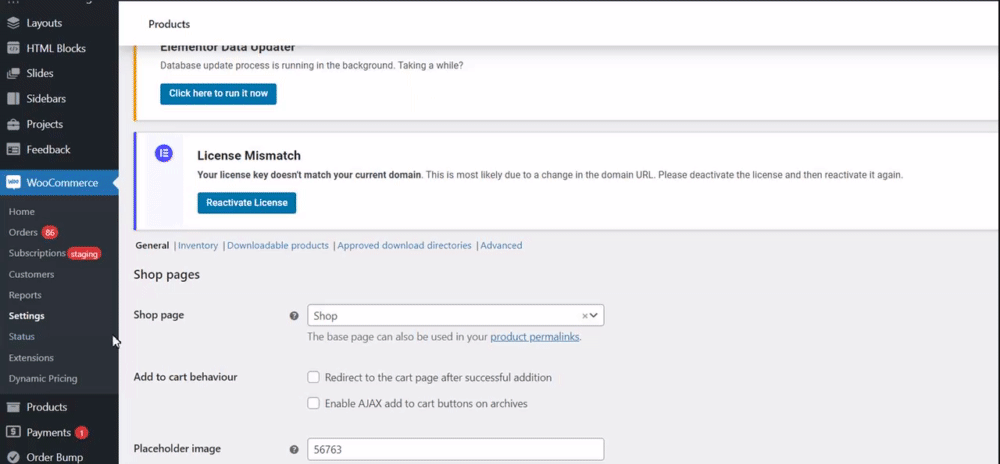Follow the product permalinks link
The height and width of the screenshot is (464, 1000).
pyautogui.click(x=534, y=337)
